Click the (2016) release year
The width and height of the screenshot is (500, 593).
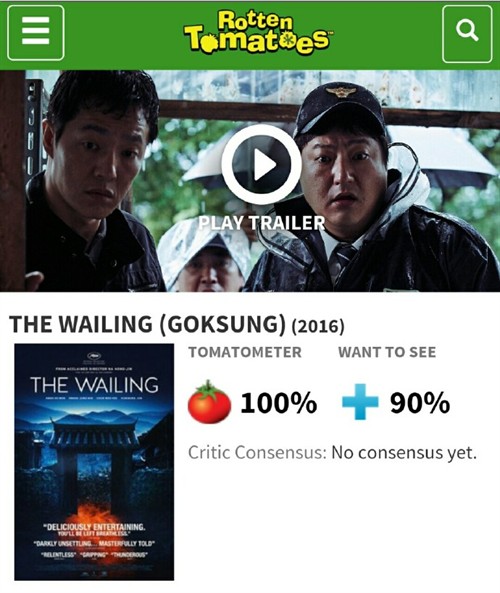coord(318,326)
